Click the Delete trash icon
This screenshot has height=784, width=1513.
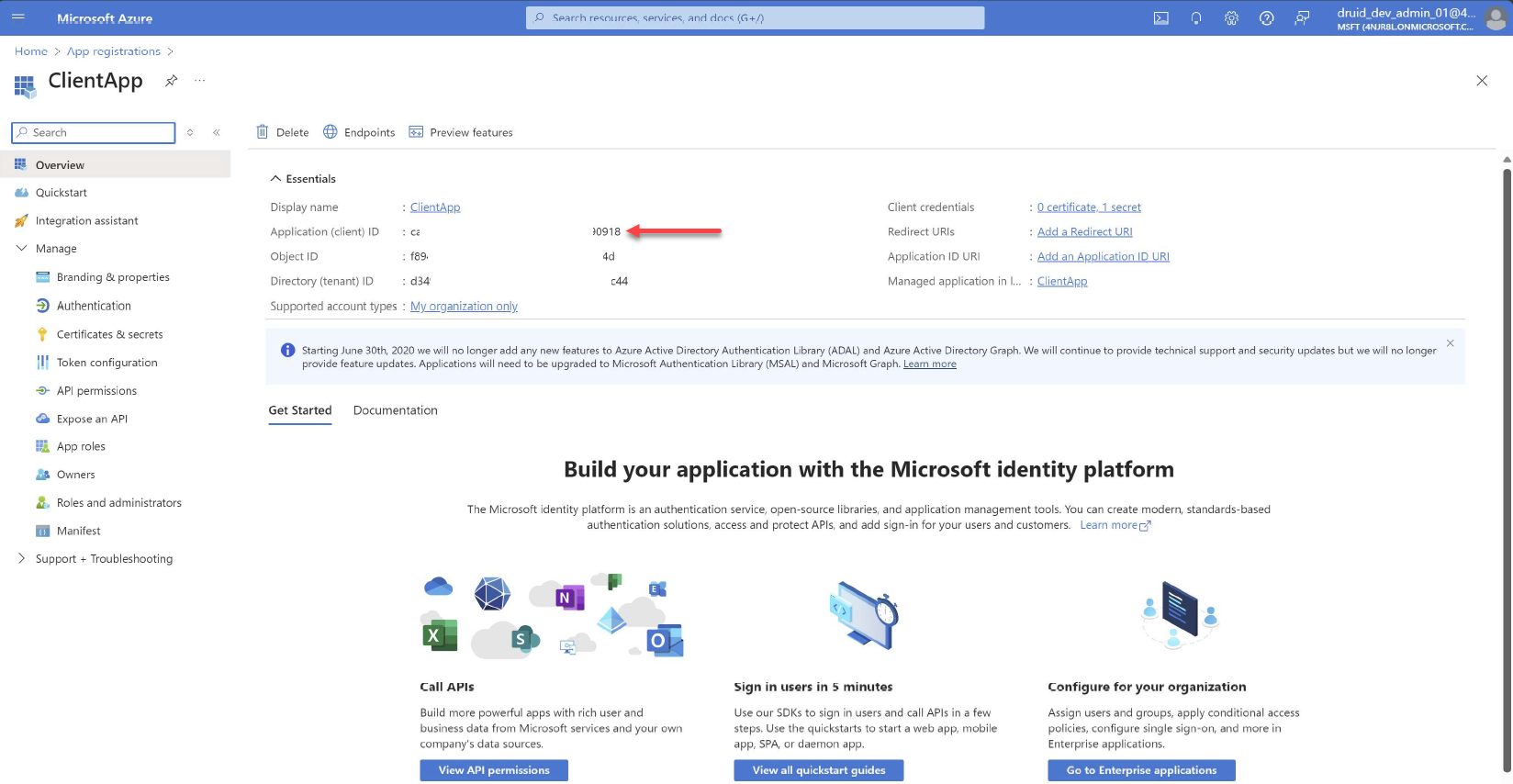[263, 132]
